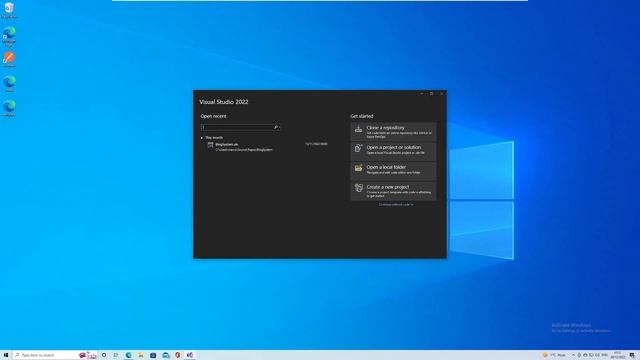Minimize the Visual Studio 2022 start window
640x360 pixels.
point(422,94)
